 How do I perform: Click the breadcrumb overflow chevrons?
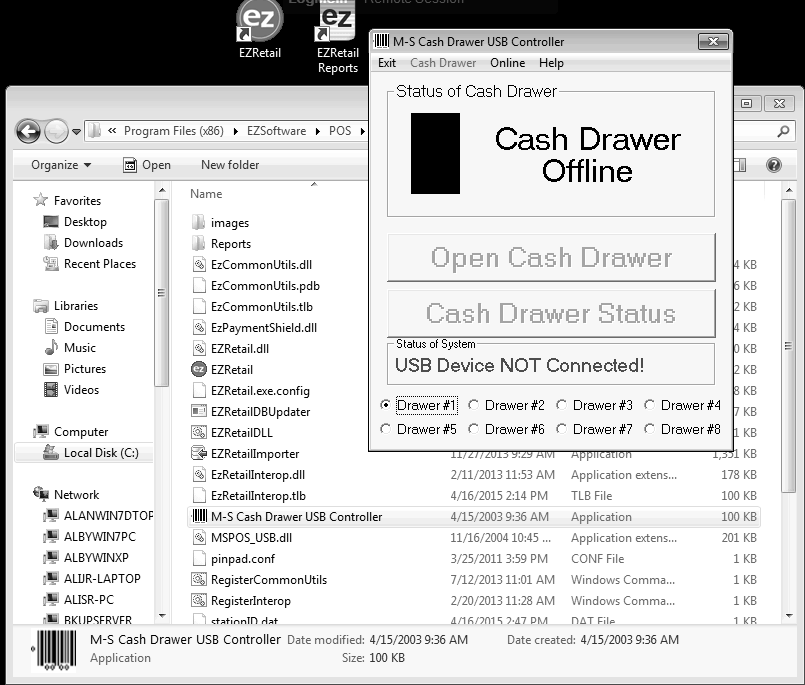(112, 131)
